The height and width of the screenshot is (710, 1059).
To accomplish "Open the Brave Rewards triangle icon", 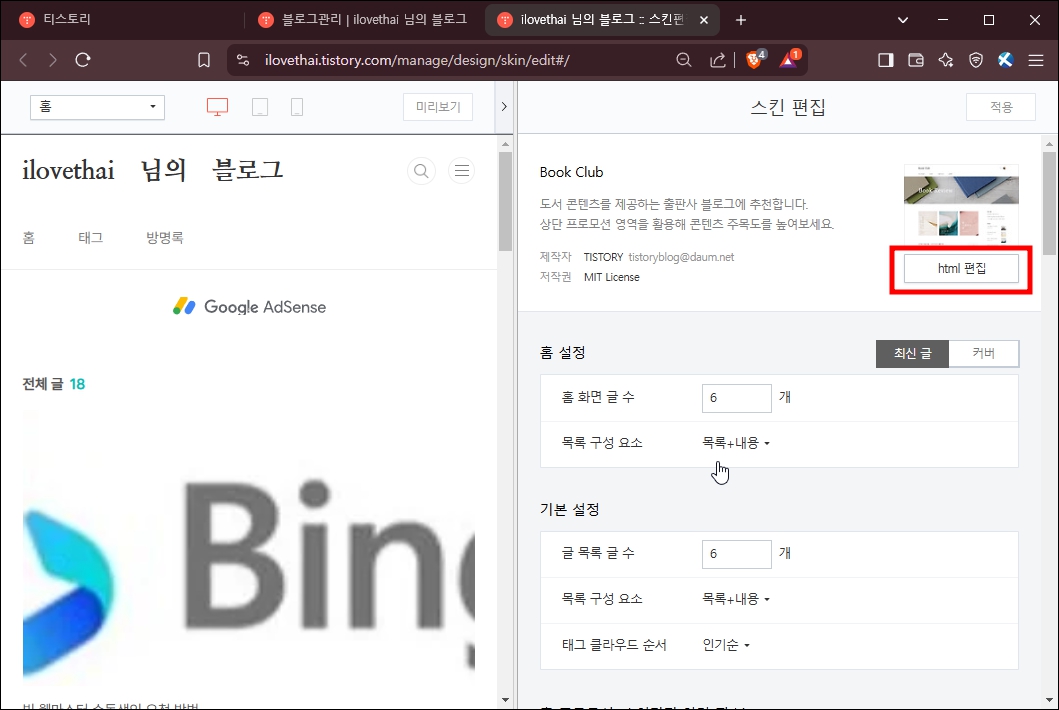I will pyautogui.click(x=789, y=59).
